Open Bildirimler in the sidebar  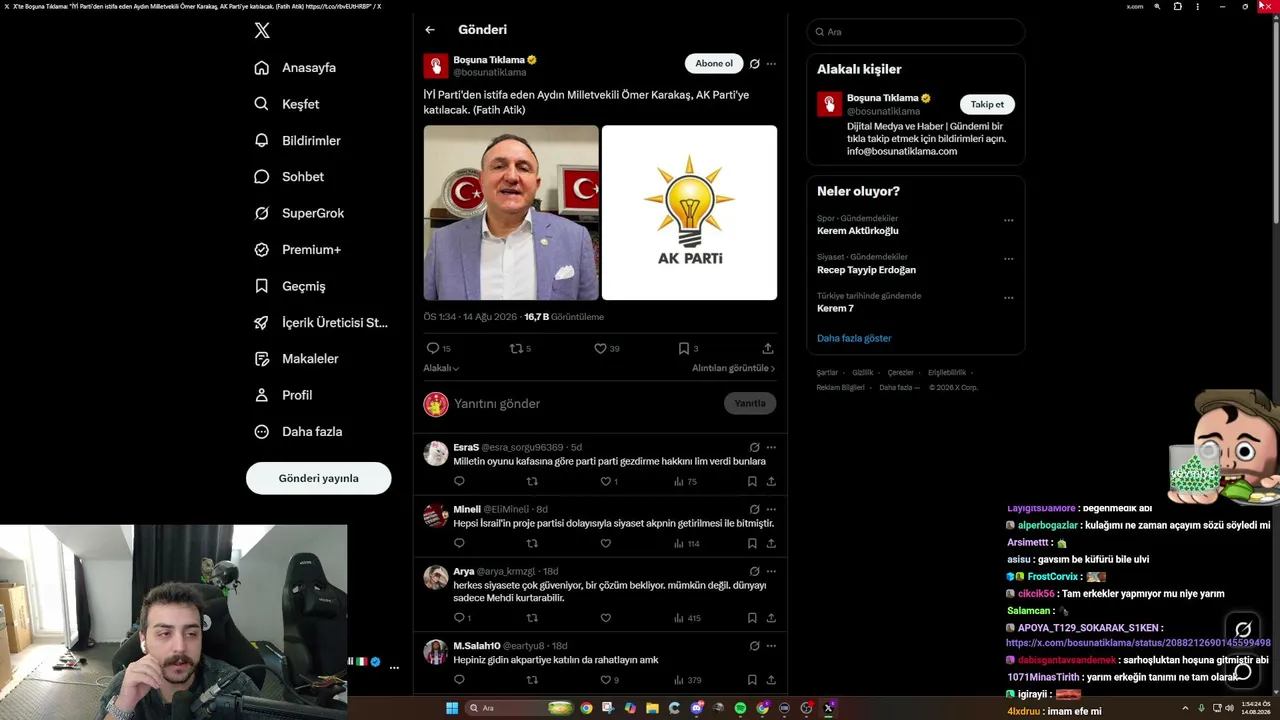pyautogui.click(x=297, y=141)
